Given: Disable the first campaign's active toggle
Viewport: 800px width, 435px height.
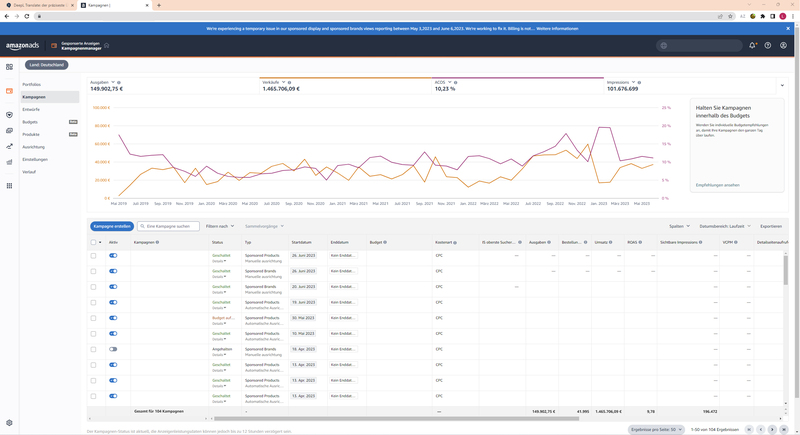Looking at the screenshot, I should pos(113,256).
